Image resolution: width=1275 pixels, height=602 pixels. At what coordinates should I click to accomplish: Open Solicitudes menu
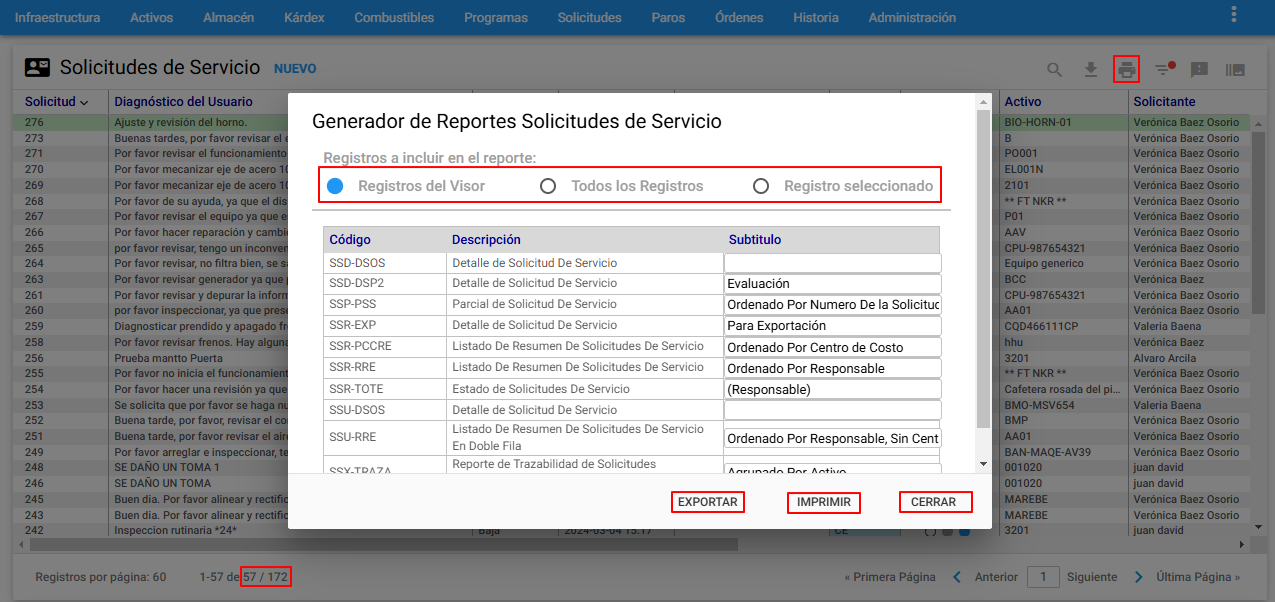(x=589, y=17)
